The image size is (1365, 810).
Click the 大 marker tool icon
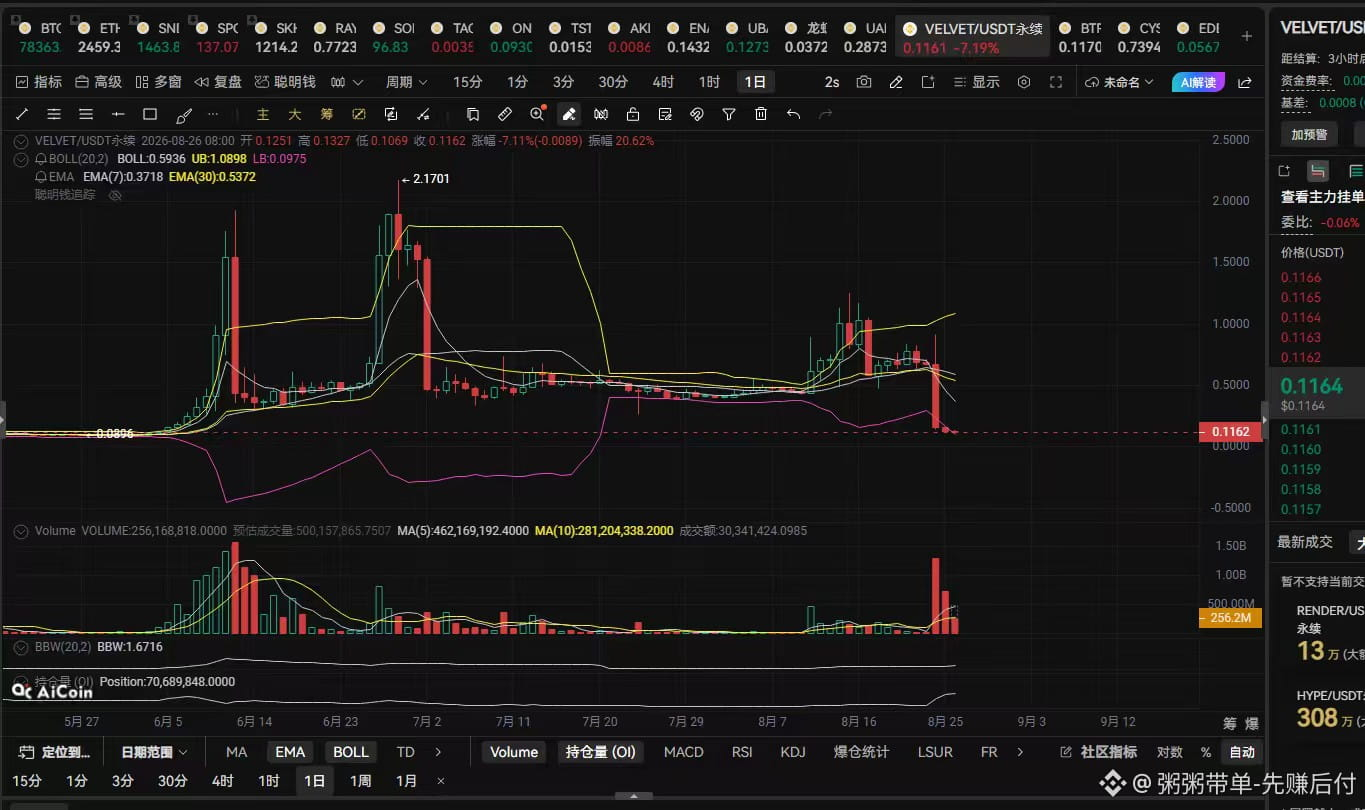click(x=295, y=114)
